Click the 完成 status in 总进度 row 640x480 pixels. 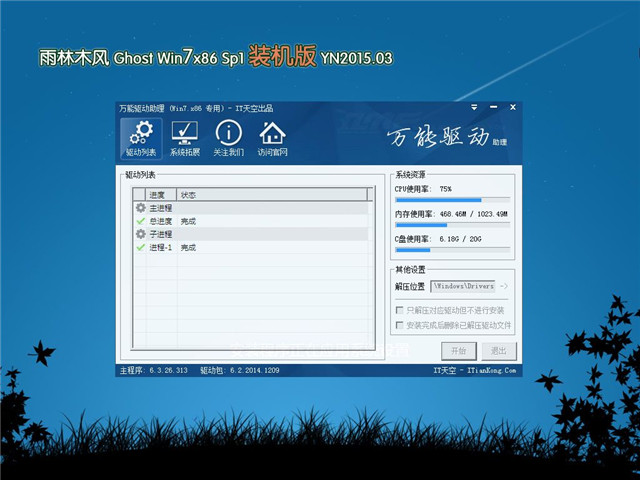pos(188,221)
